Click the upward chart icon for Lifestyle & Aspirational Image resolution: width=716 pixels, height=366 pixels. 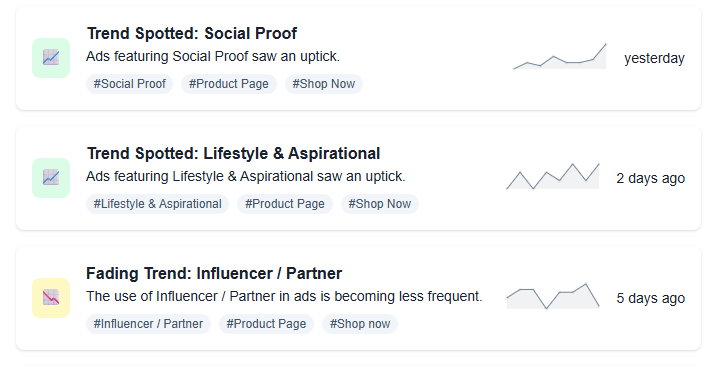51,178
